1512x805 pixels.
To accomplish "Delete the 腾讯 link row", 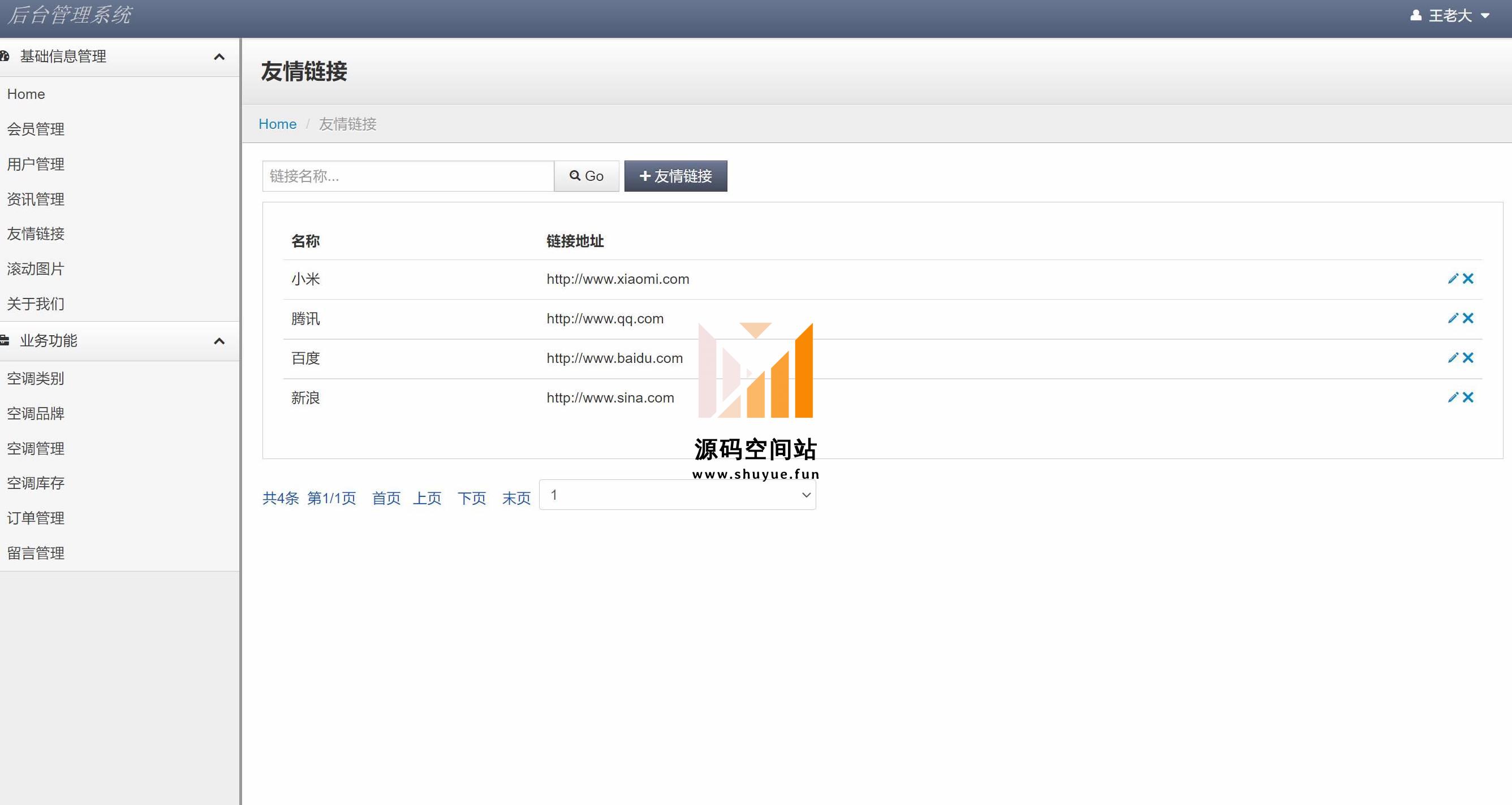I will point(1468,318).
